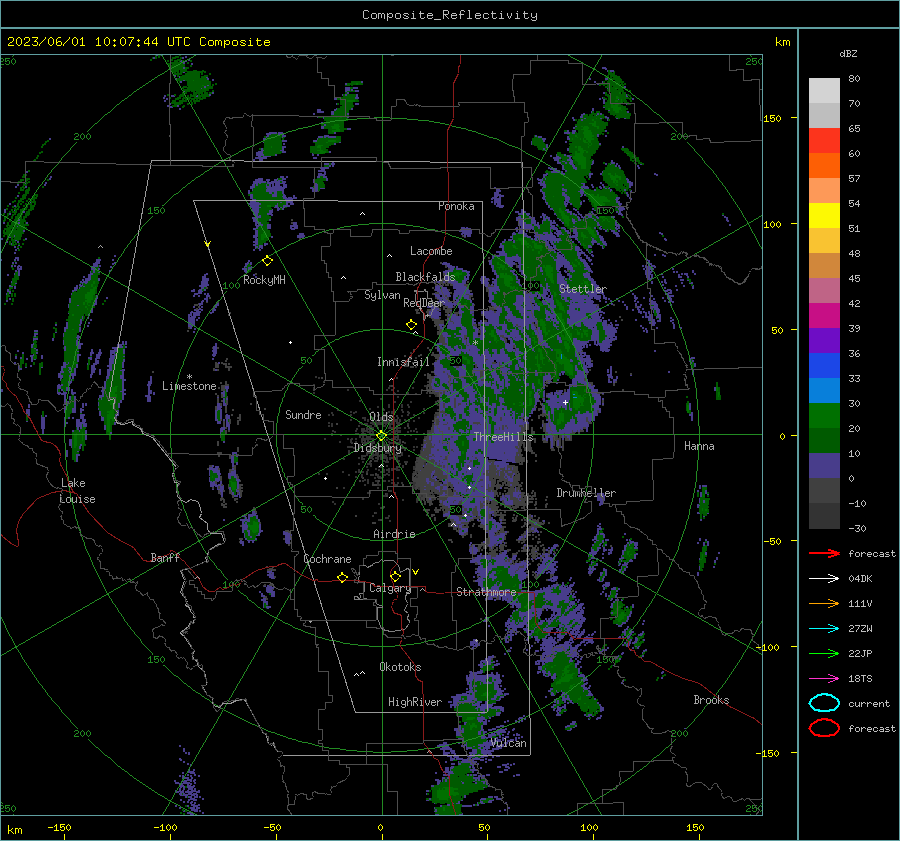This screenshot has width=900, height=841.
Task: Click the Hanna town label
Action: point(699,446)
